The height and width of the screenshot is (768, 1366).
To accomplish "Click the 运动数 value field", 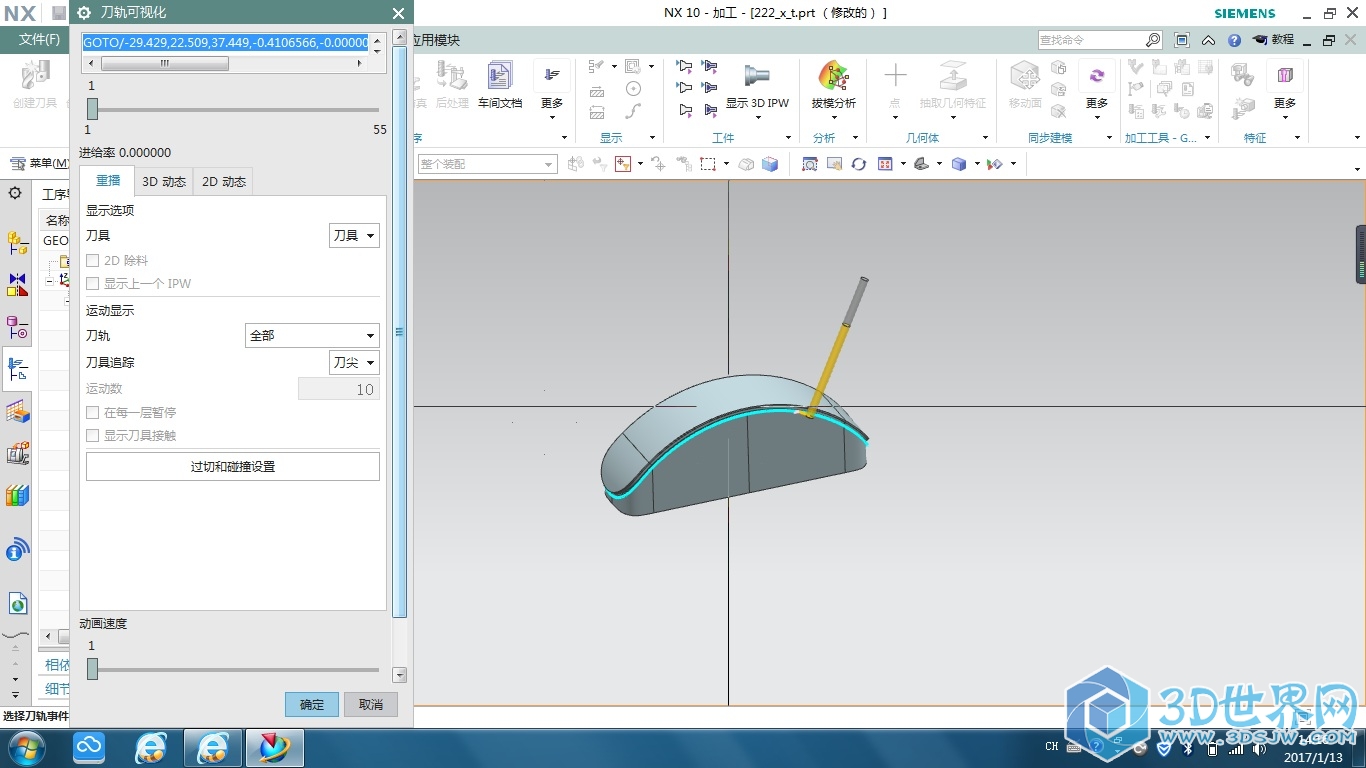I will click(x=339, y=390).
